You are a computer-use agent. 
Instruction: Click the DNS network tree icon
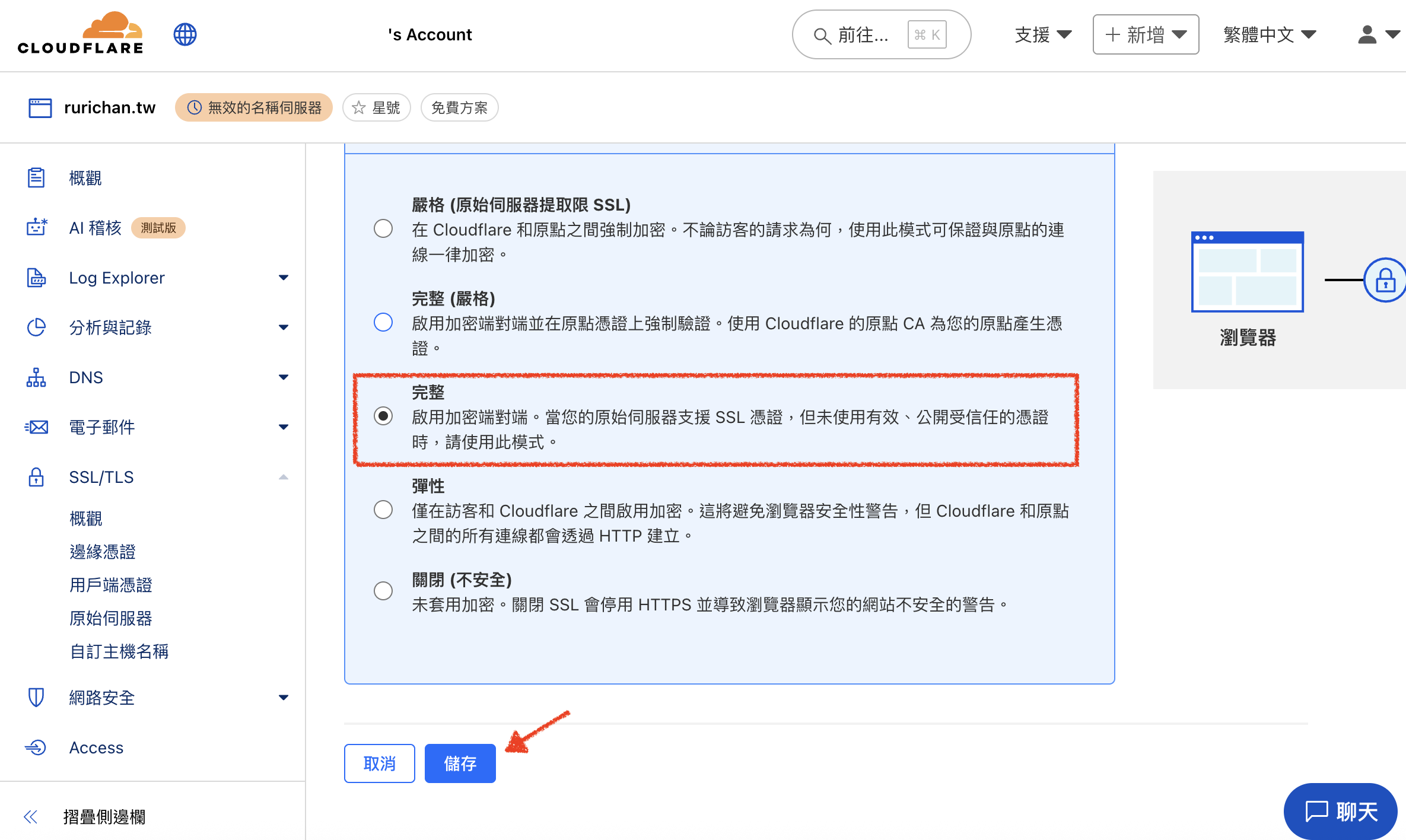coord(36,377)
